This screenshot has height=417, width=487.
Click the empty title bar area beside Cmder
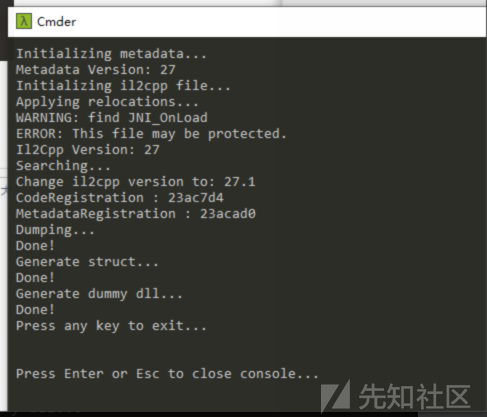click(280, 22)
